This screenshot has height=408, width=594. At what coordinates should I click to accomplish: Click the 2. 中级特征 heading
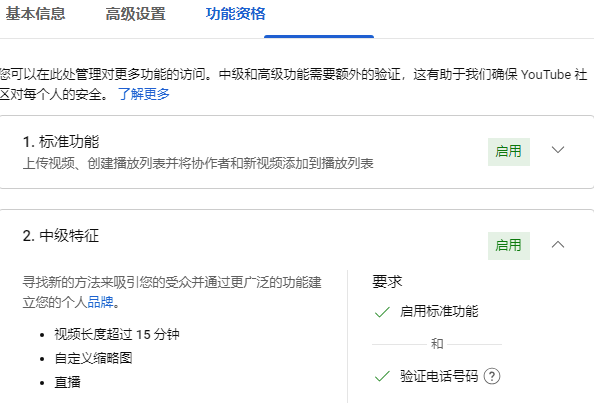[x=61, y=236]
